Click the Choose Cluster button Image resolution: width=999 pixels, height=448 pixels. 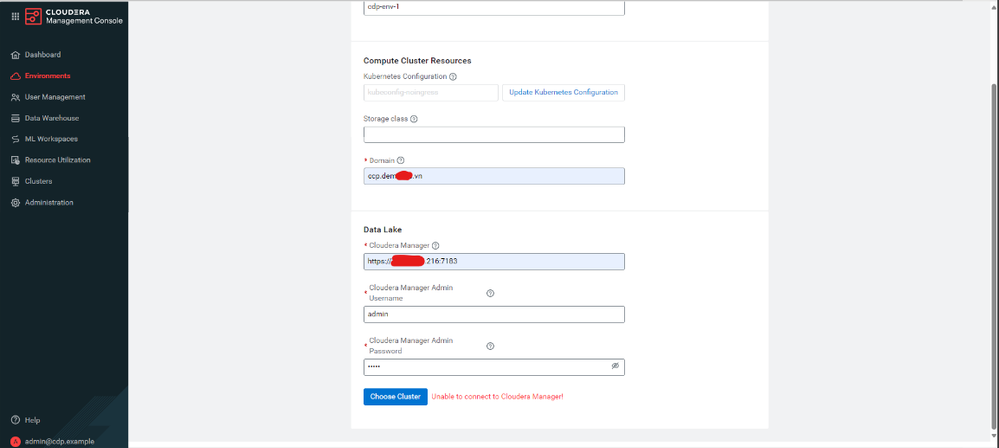point(395,396)
